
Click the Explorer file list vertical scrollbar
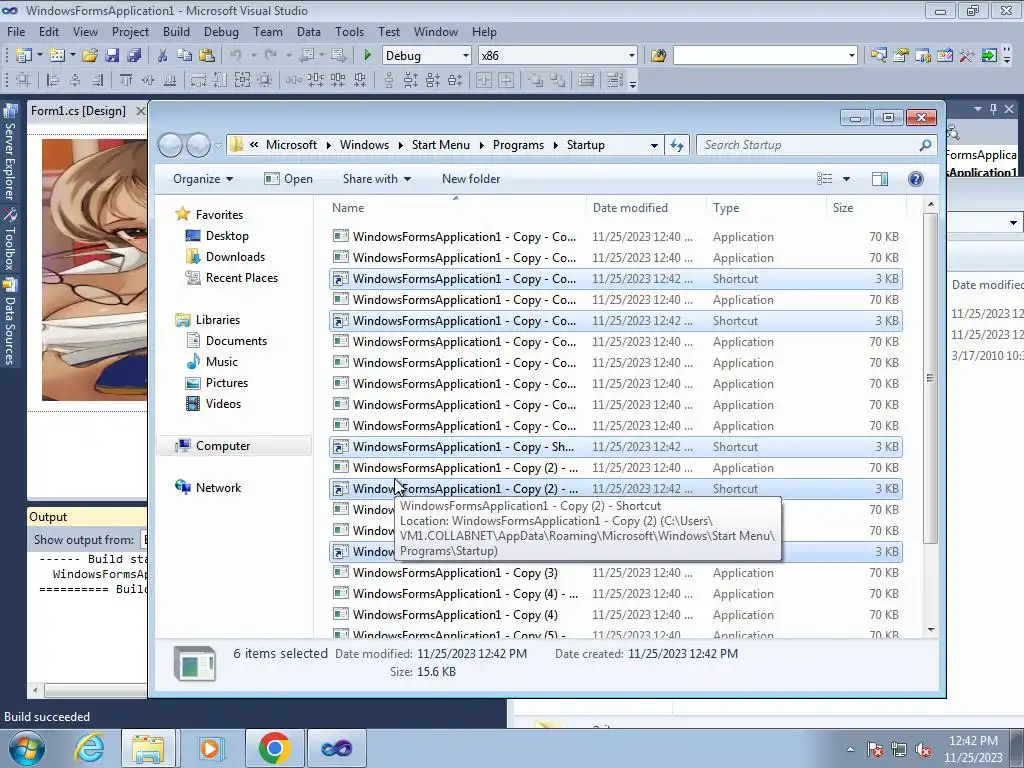[x=931, y=377]
